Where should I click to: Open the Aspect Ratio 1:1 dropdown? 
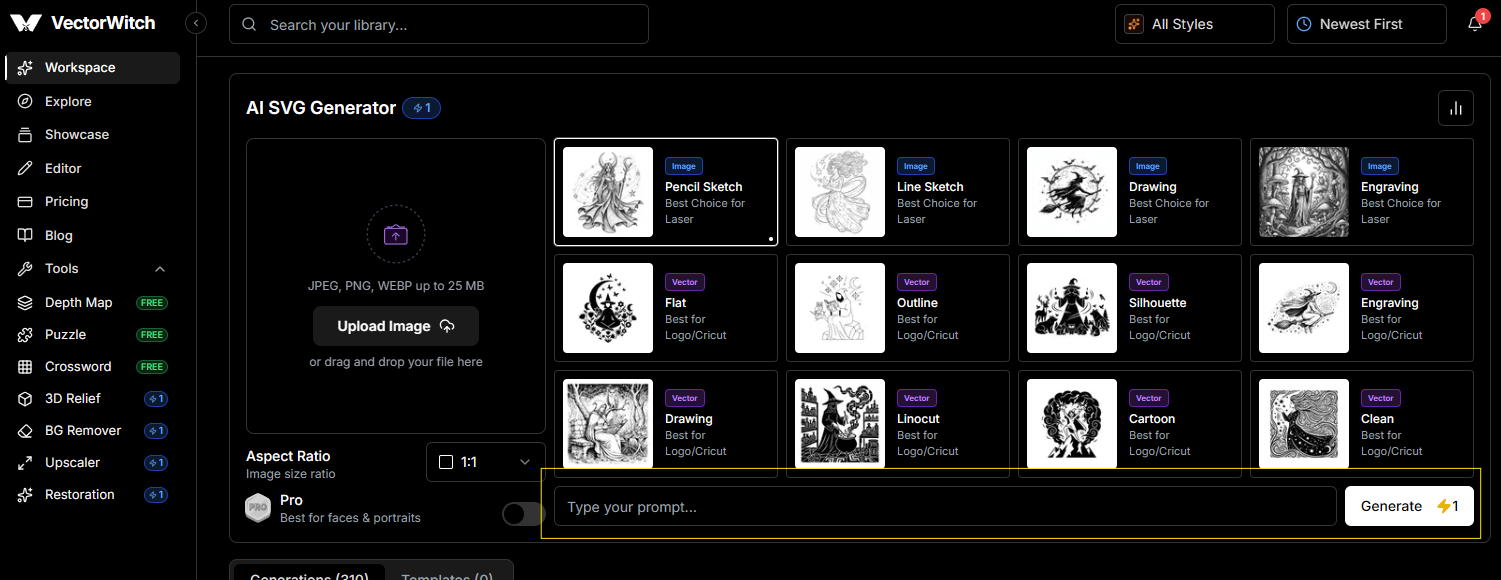486,462
